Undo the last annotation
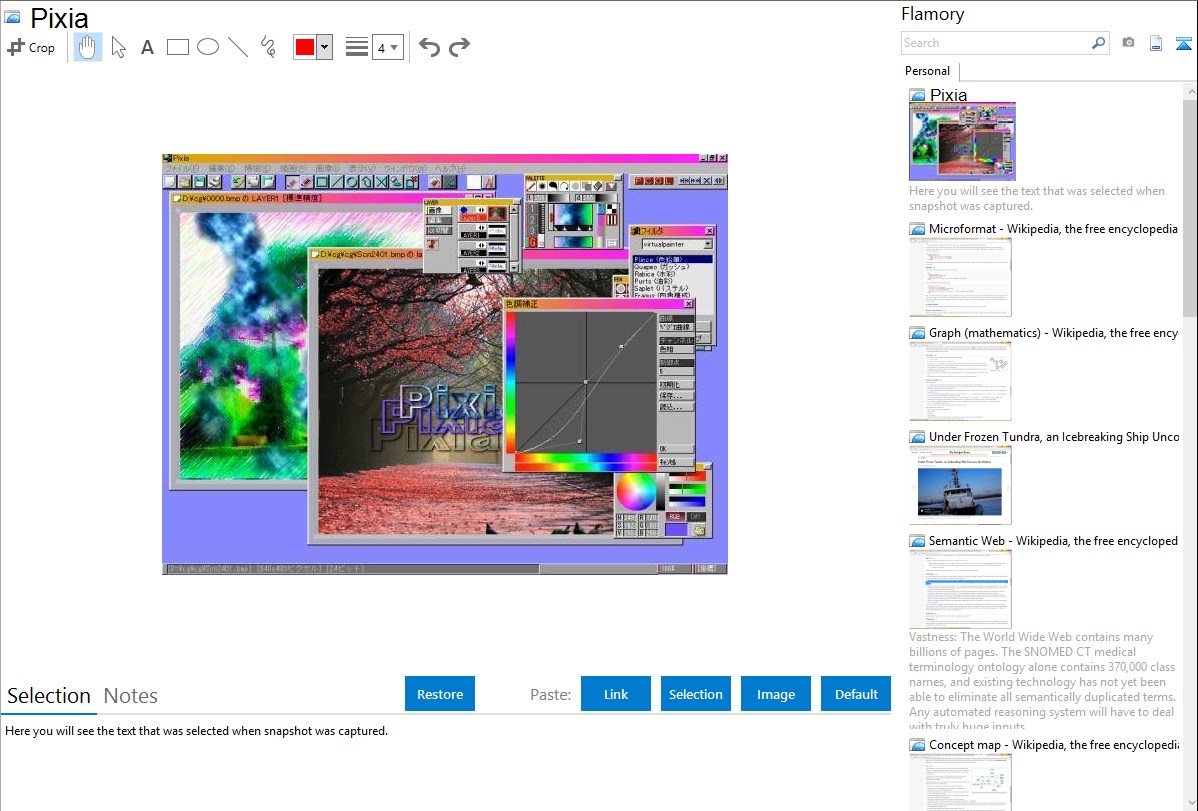Viewport: 1198px width, 811px height. [429, 47]
